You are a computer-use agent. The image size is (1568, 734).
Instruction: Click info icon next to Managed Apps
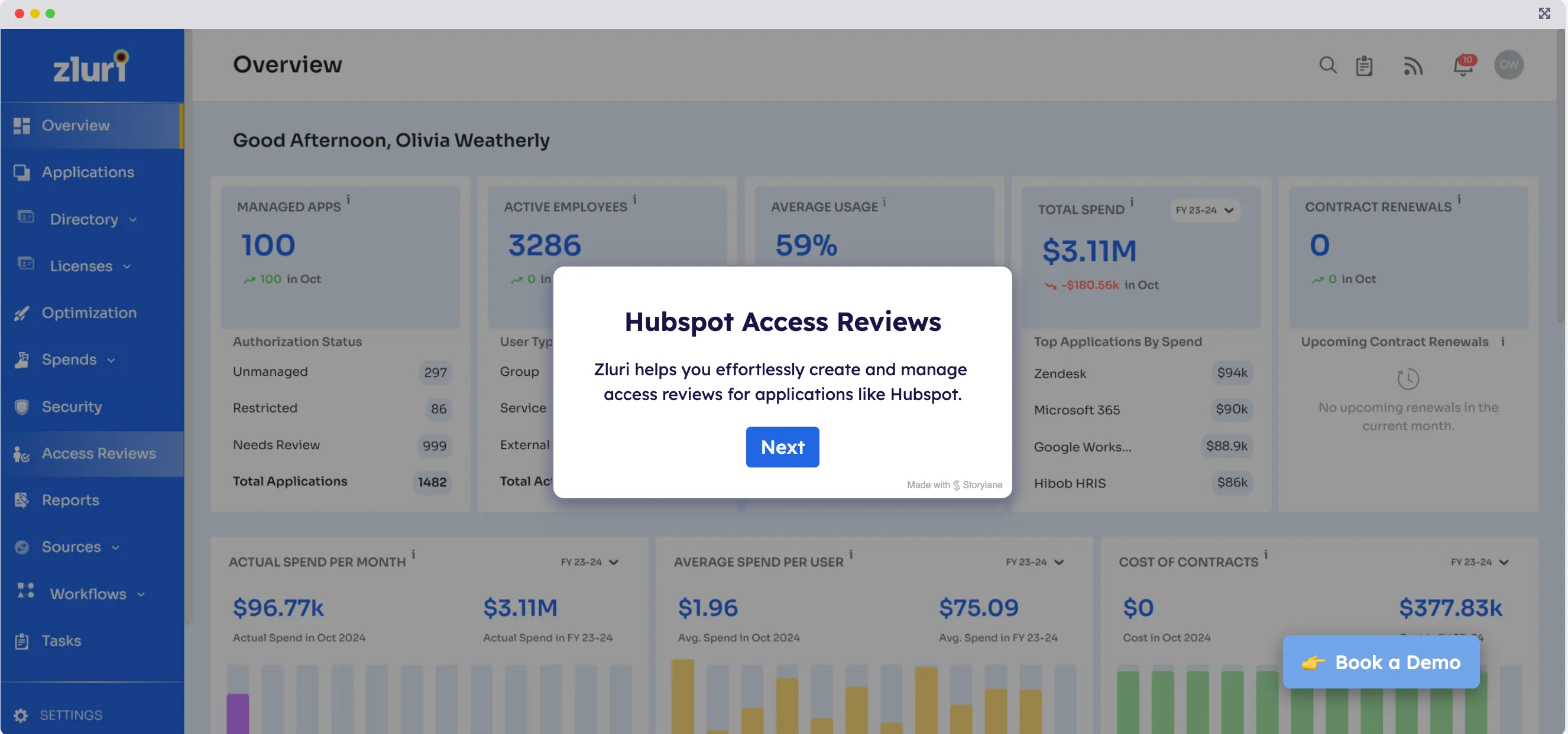tap(348, 199)
